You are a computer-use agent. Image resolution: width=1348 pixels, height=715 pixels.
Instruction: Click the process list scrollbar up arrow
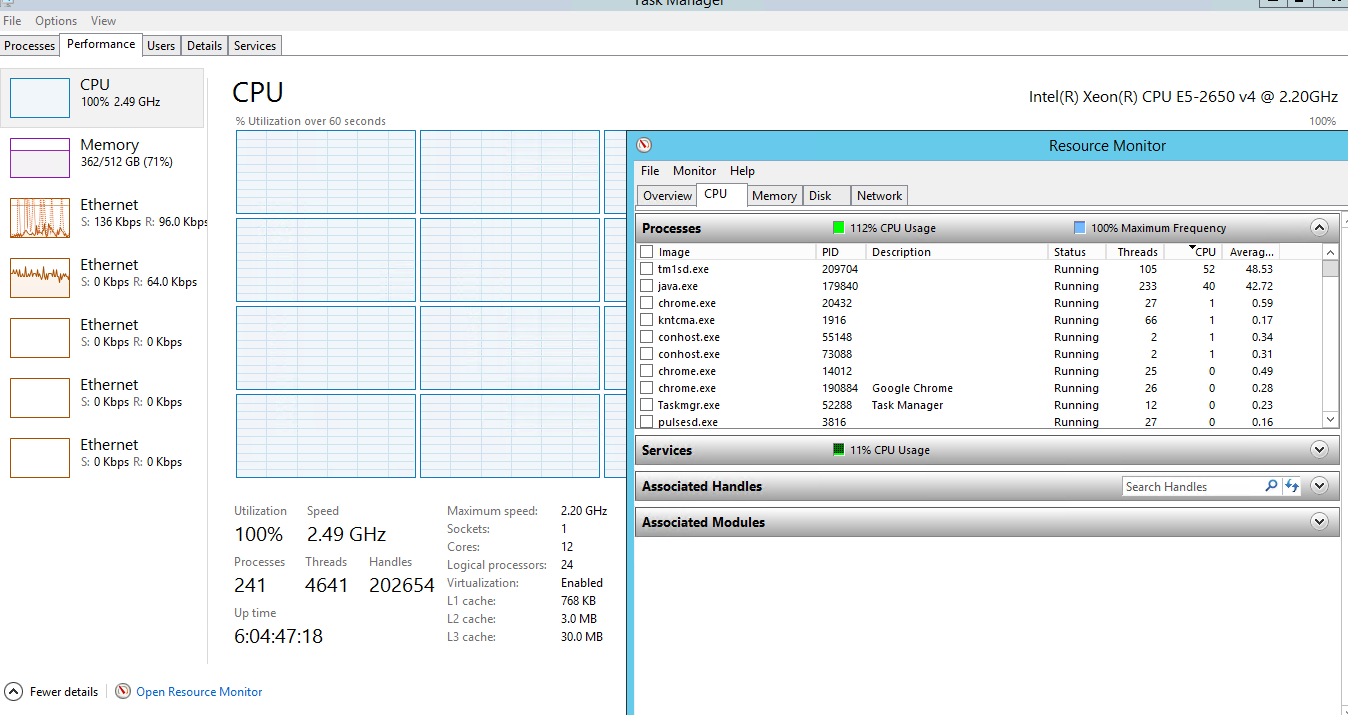click(1330, 252)
